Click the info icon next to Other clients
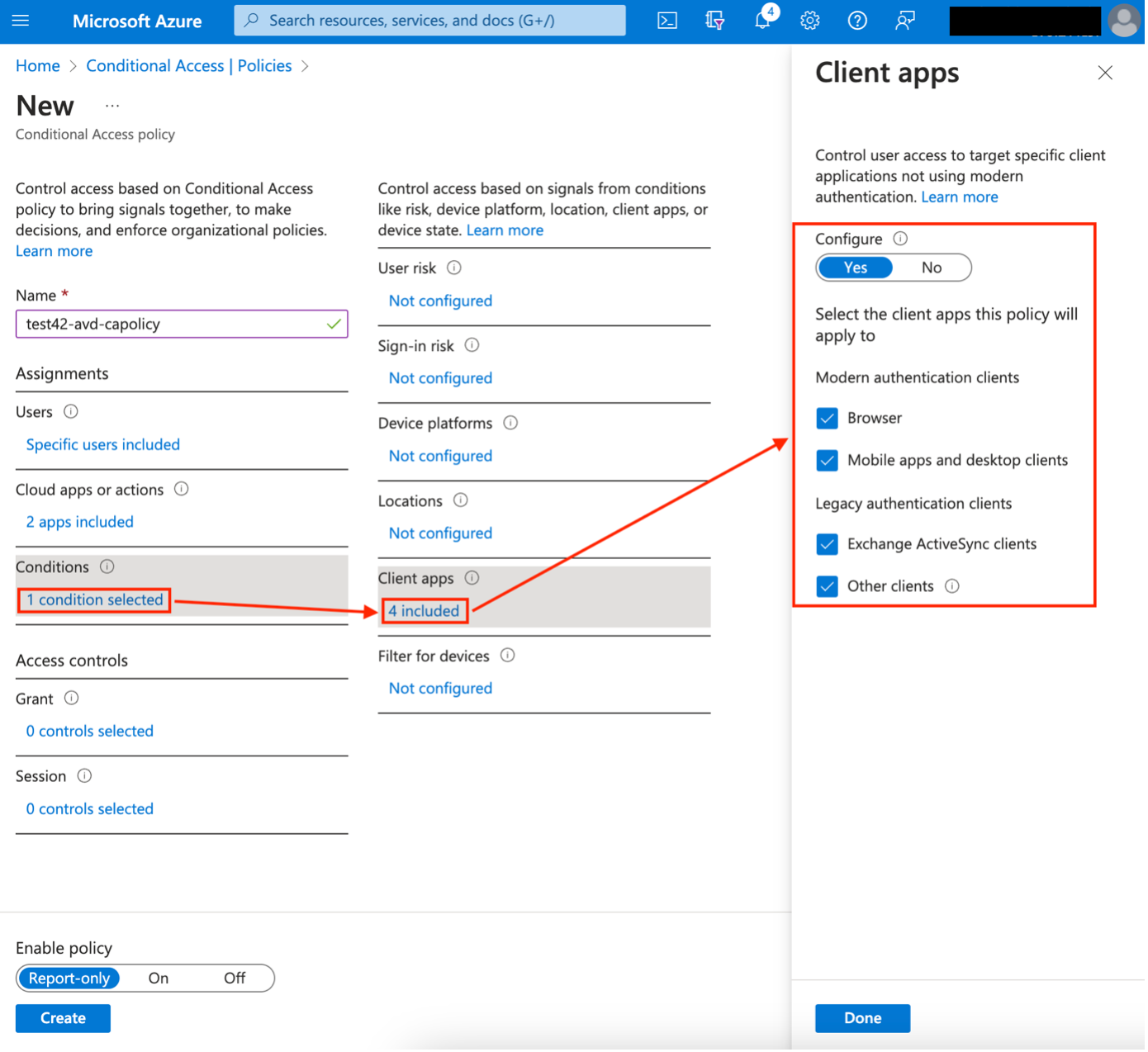This screenshot has width=1148, height=1052. tap(952, 586)
